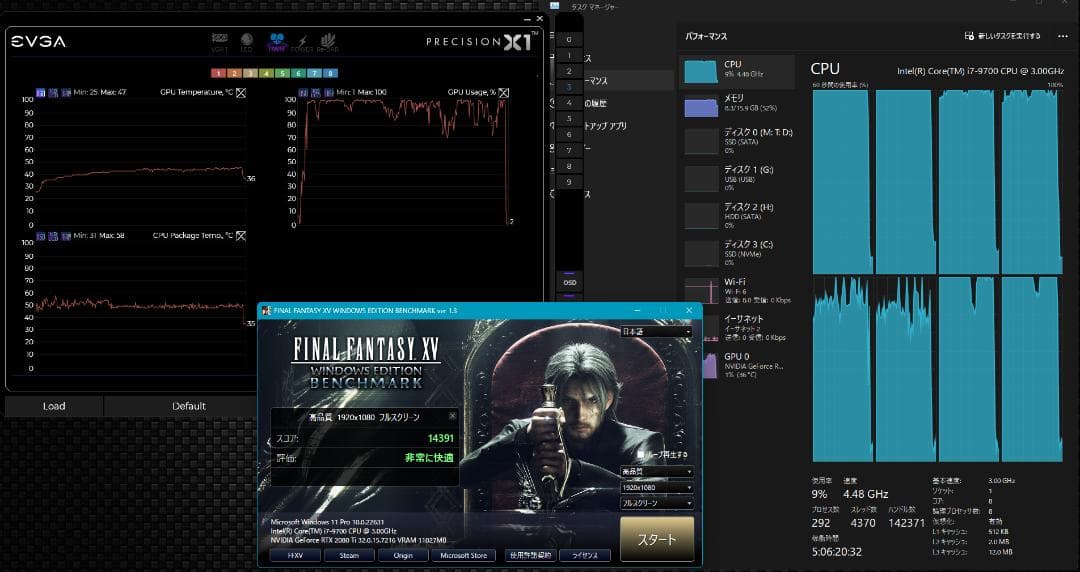Screen dimensions: 1080x572
Task: Click first graph mode icon beside GPU Usage Min/Max
Action: coord(303,92)
